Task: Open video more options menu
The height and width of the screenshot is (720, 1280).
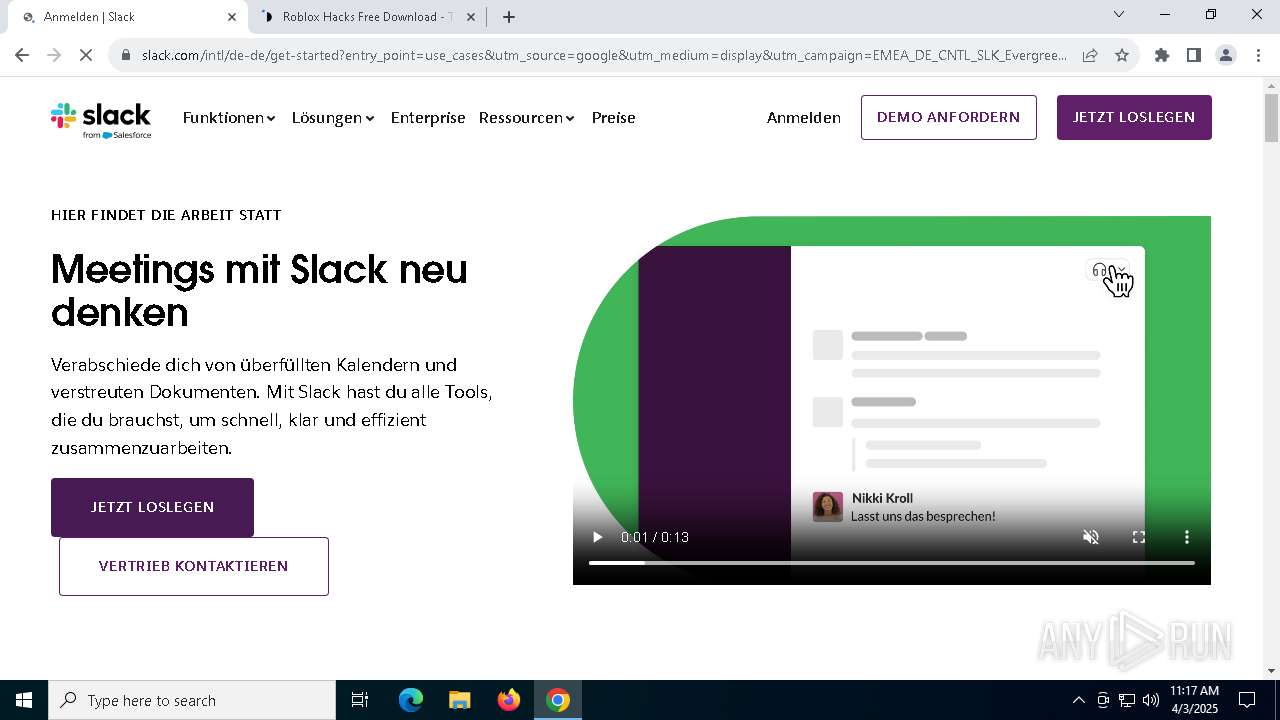Action: [1186, 537]
